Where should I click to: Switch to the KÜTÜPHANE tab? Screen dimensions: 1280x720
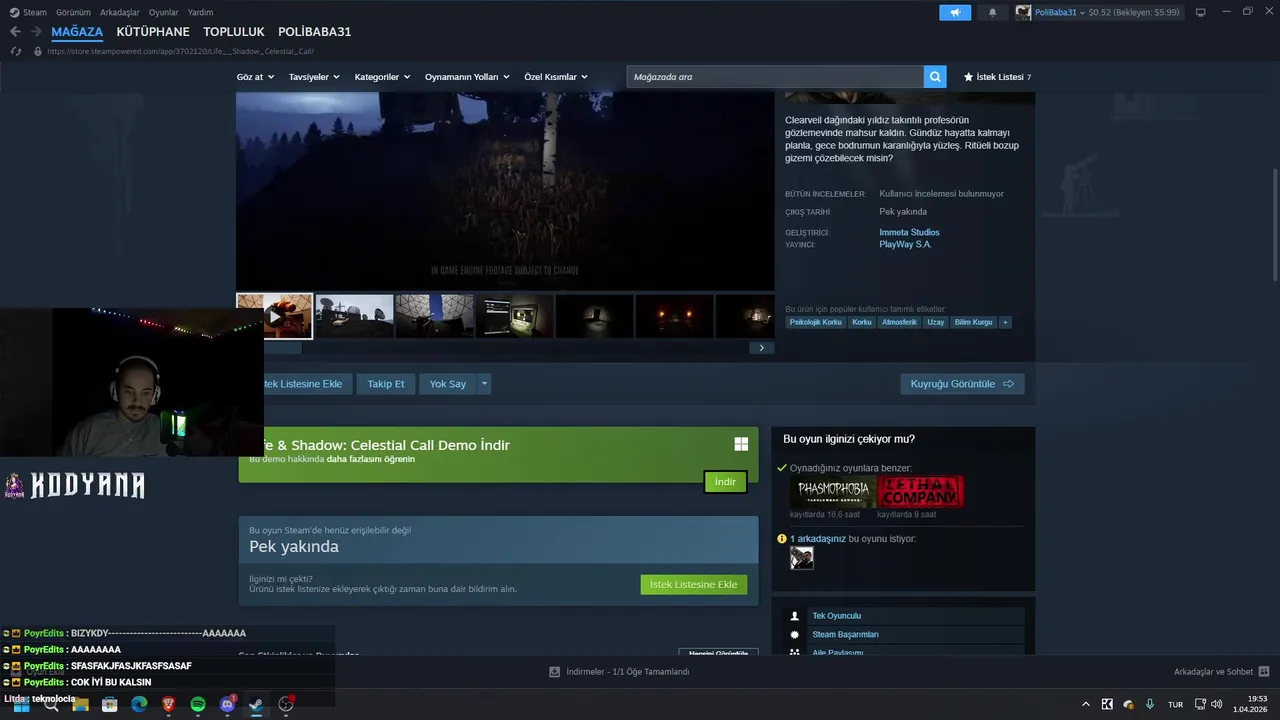click(153, 32)
